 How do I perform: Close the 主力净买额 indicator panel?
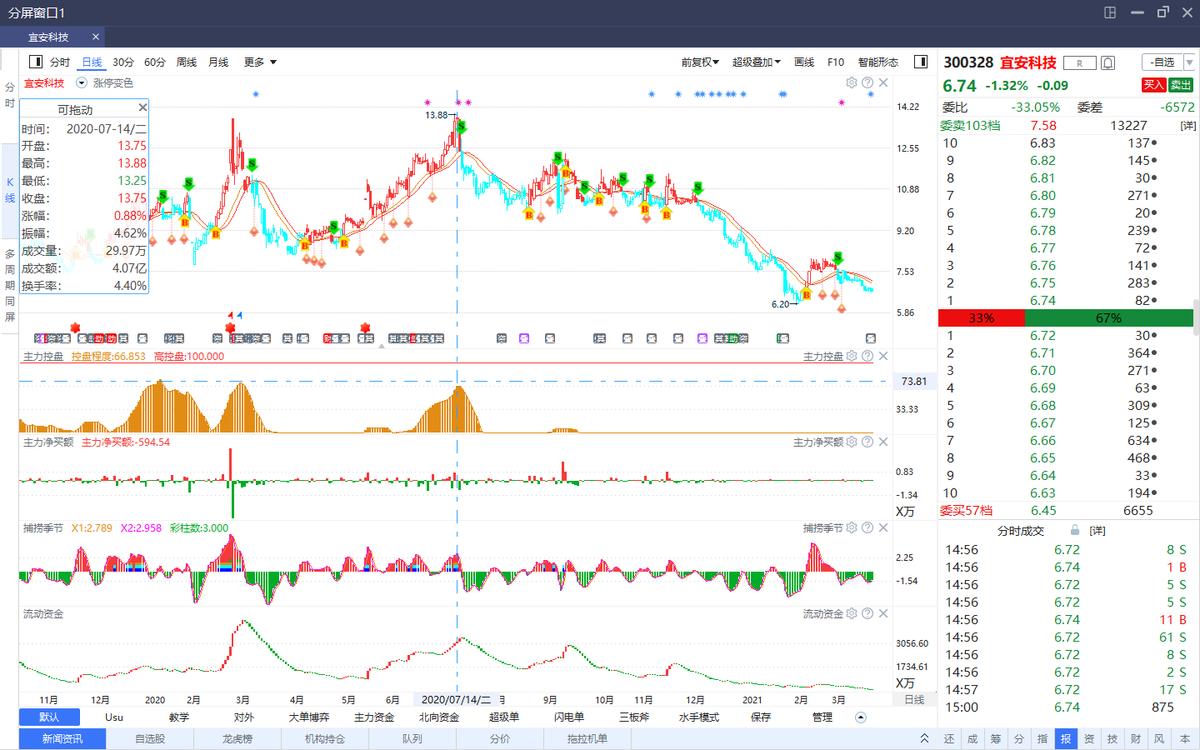tap(882, 442)
